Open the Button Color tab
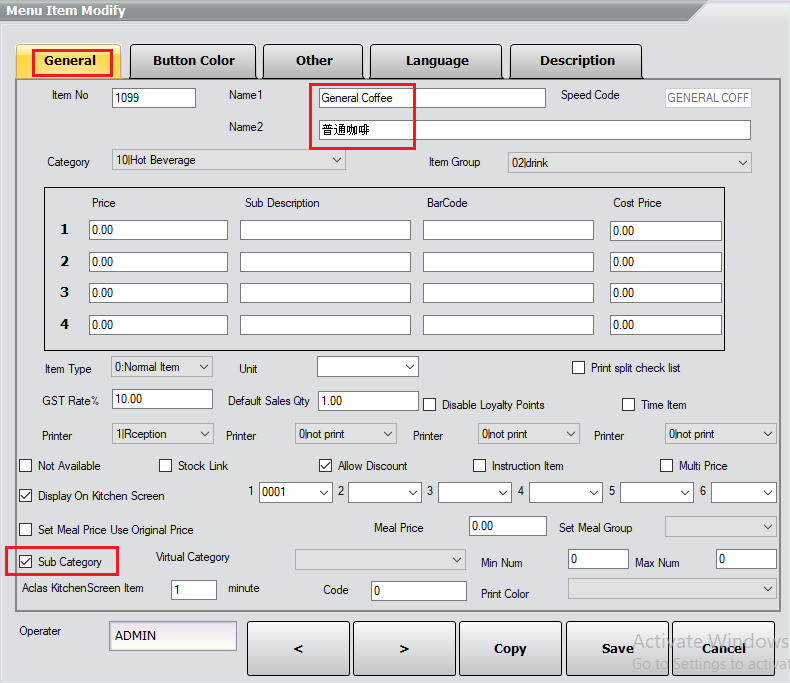This screenshot has width=790, height=683. point(193,61)
